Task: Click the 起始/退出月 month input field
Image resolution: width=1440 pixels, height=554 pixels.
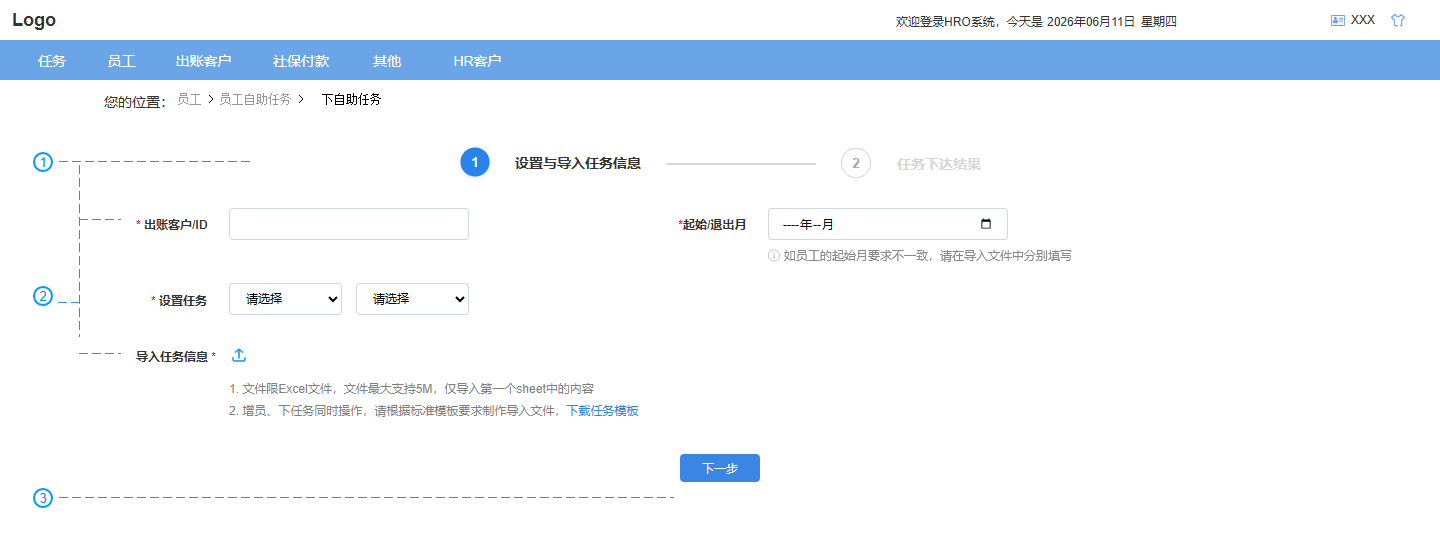Action: 888,224
